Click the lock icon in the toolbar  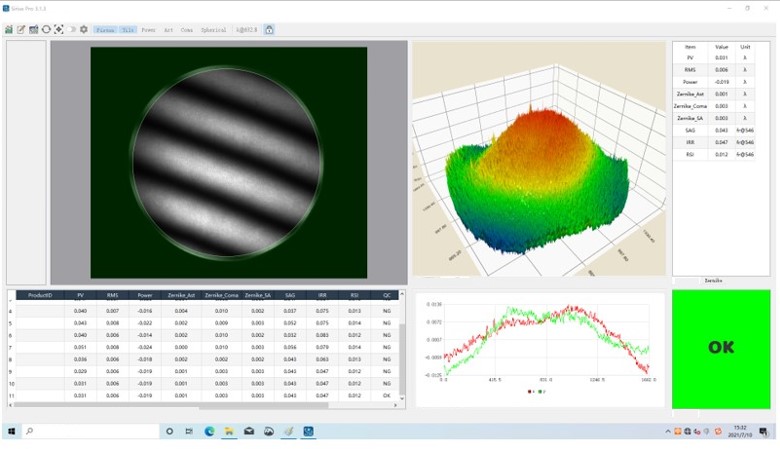269,30
